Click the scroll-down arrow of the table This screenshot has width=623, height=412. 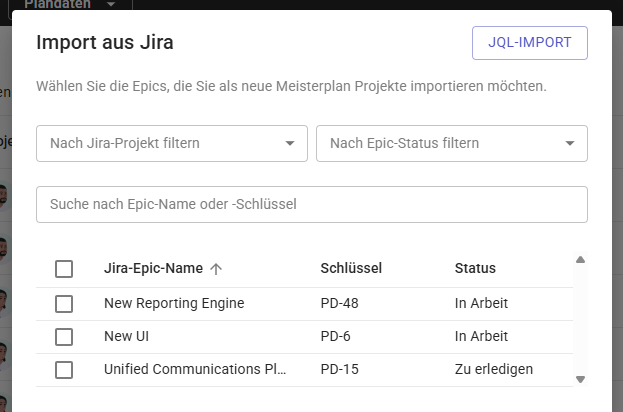(580, 379)
